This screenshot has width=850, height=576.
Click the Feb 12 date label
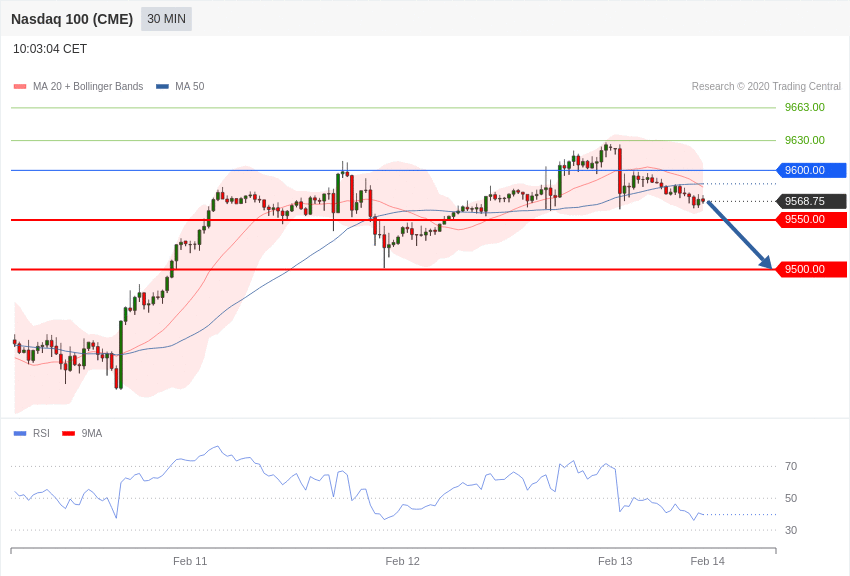click(x=403, y=561)
